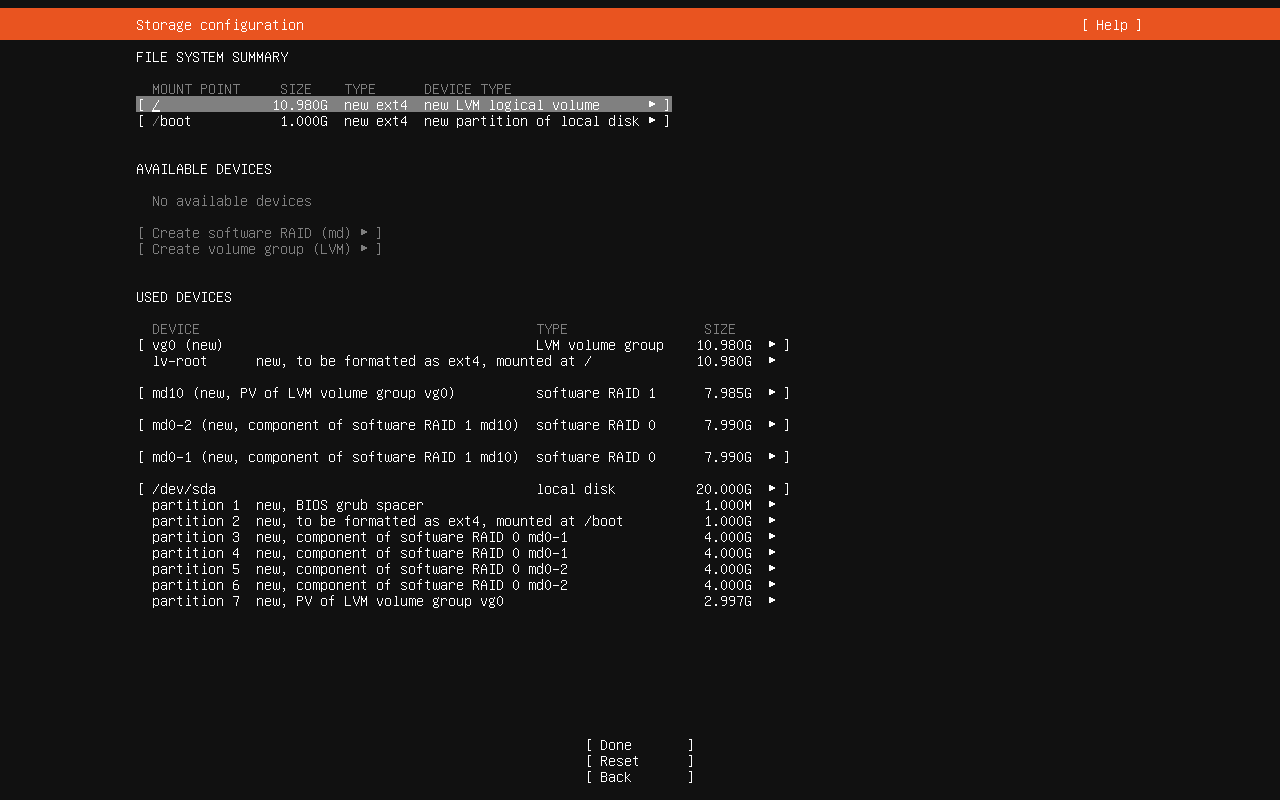
Task: Click the arrow beside lv-root logical volume
Action: [772, 361]
